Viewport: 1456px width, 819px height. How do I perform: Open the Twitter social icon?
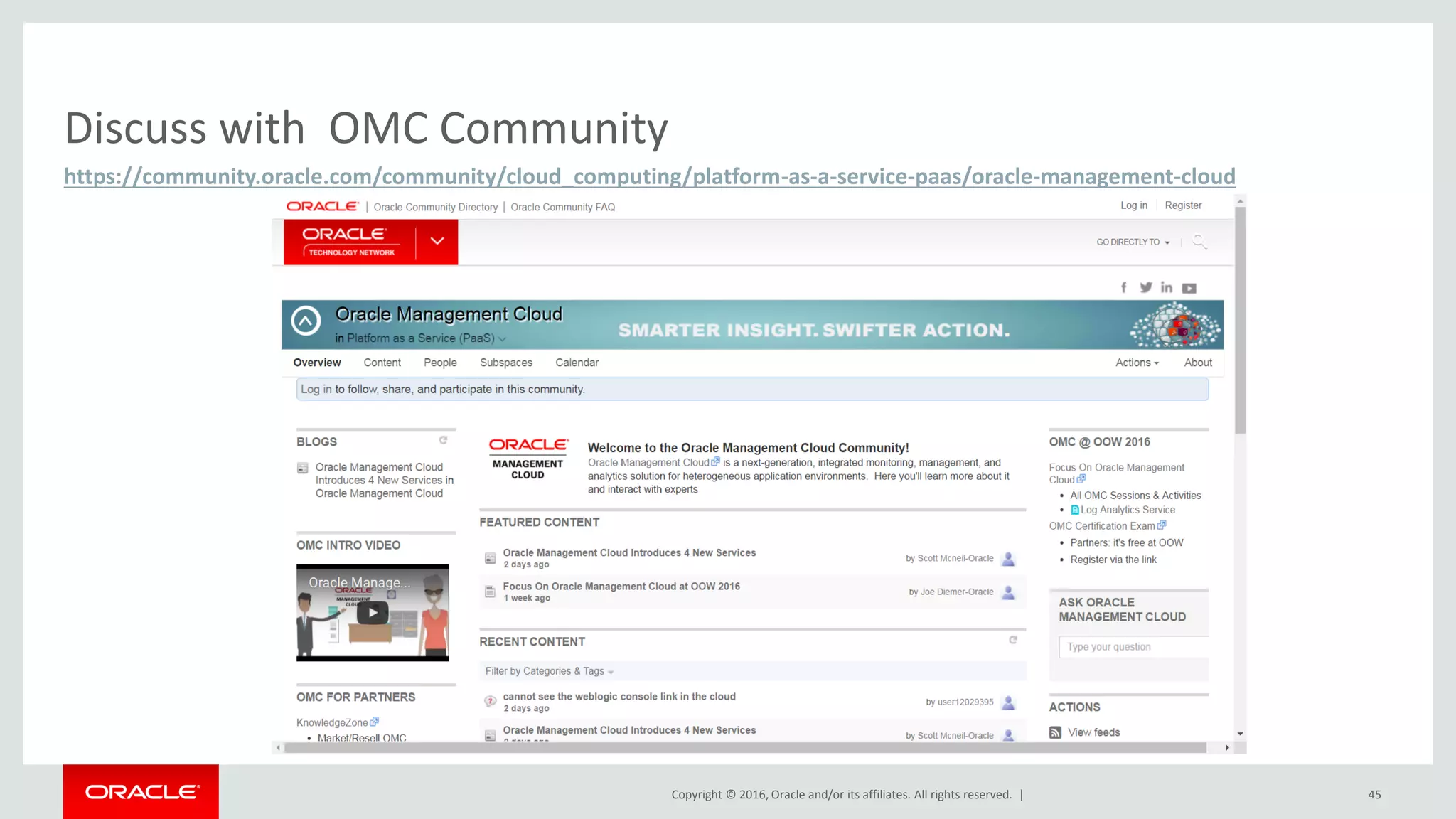[1145, 287]
